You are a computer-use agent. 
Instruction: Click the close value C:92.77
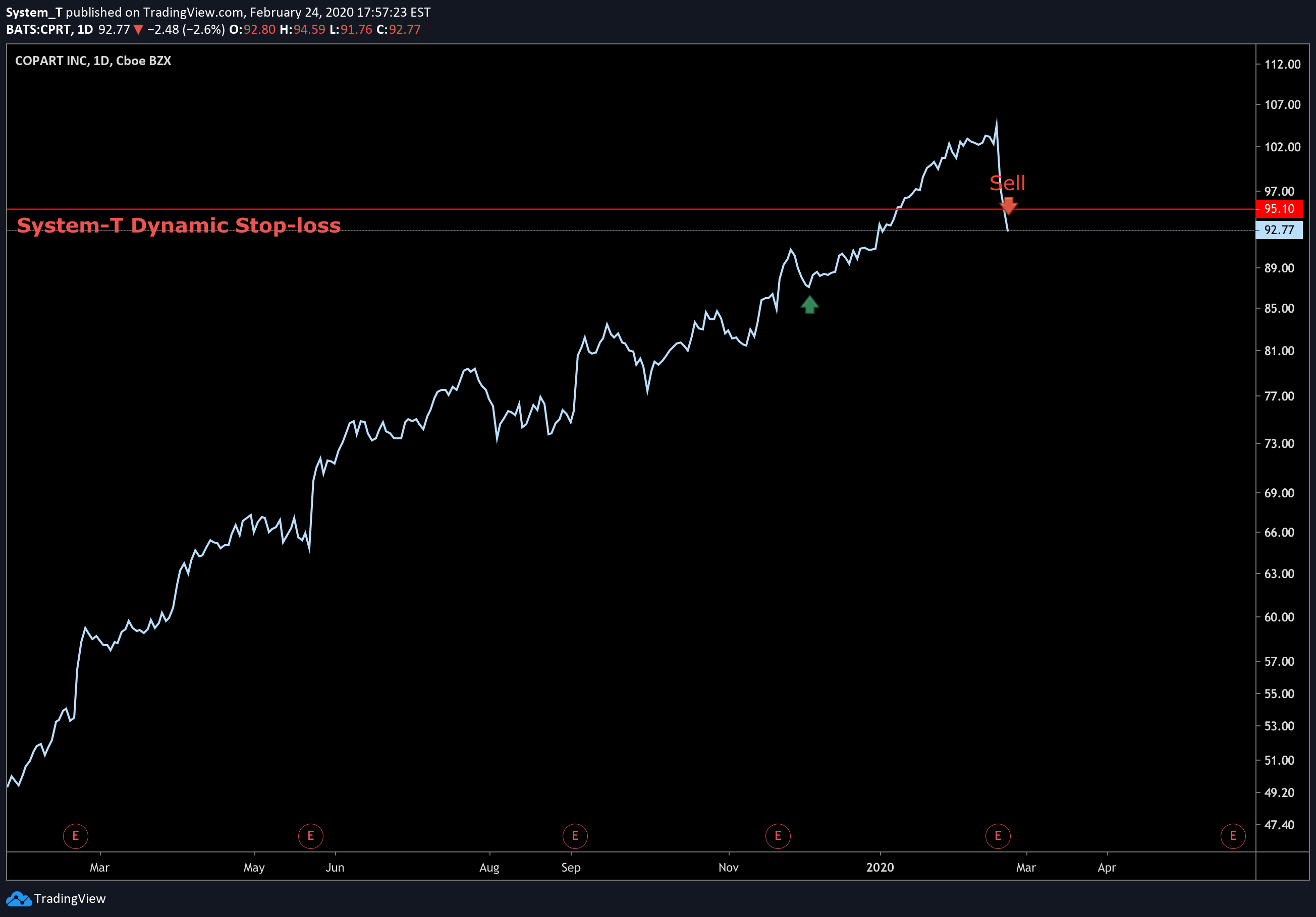[x=398, y=29]
